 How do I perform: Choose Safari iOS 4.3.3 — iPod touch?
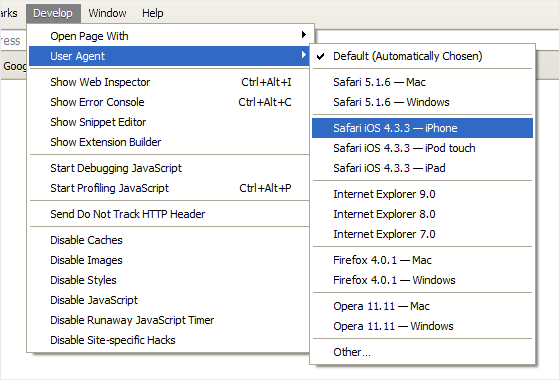pyautogui.click(x=422, y=148)
